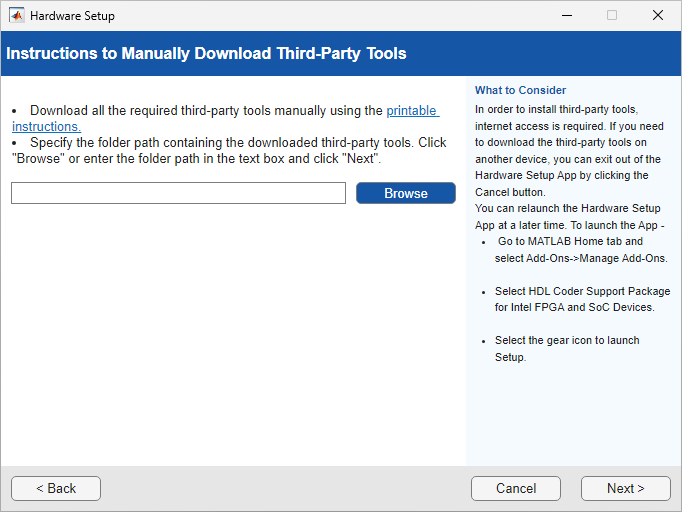Screen dimensions: 682x512
Task: Click the "Select the gear icon" bullet
Action: [566, 348]
